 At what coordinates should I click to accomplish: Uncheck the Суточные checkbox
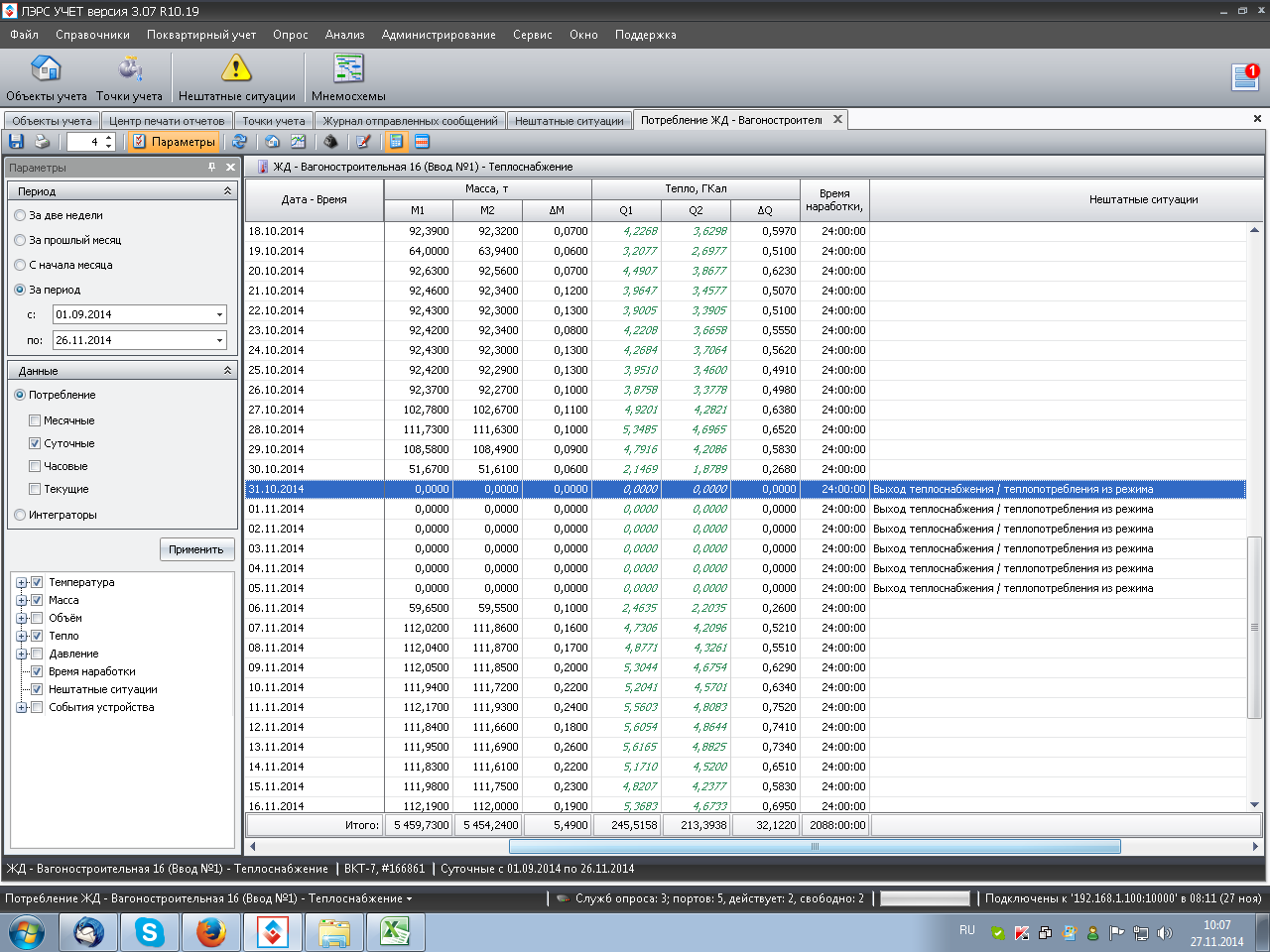(35, 443)
